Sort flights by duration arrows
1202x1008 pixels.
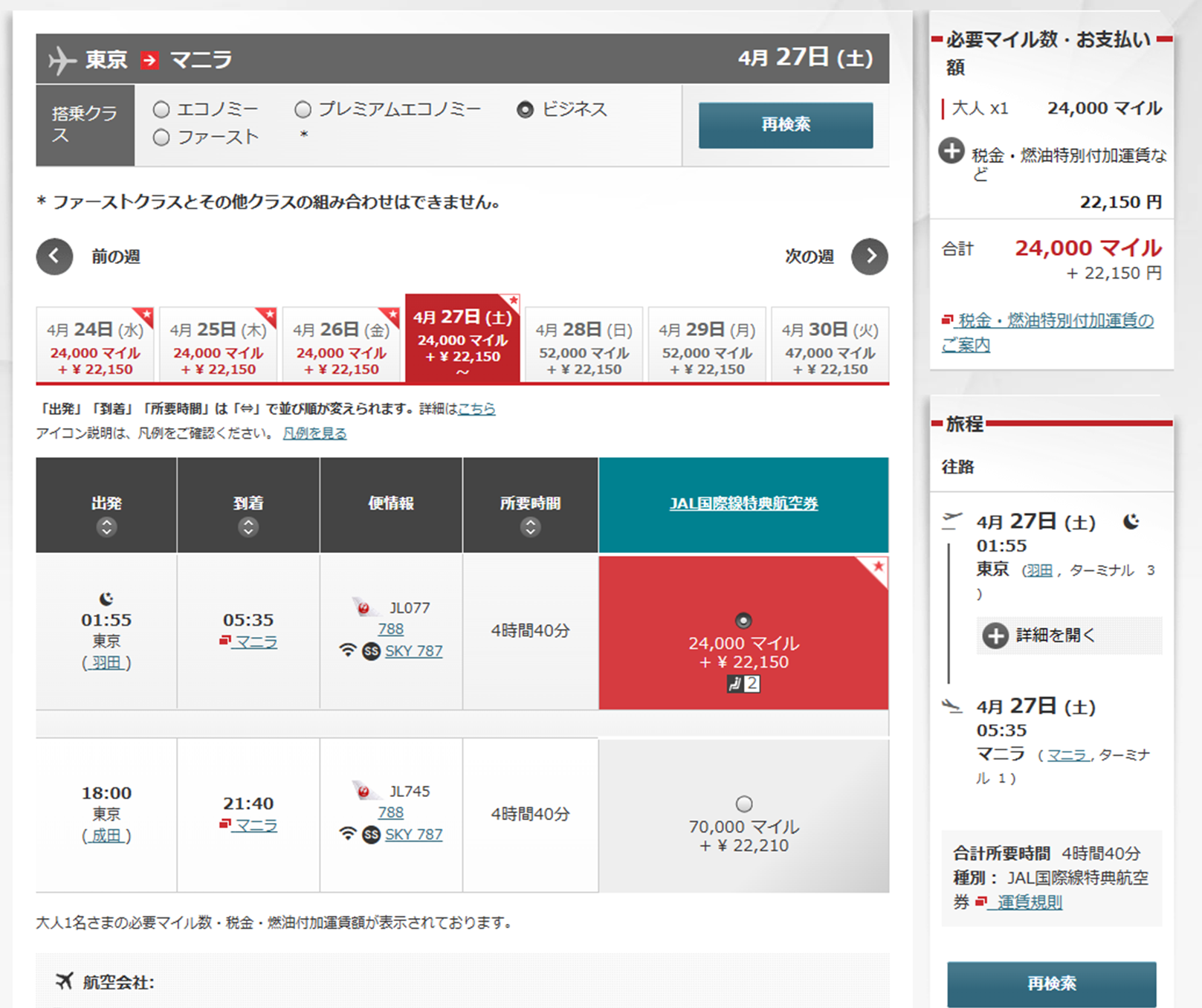tap(530, 527)
